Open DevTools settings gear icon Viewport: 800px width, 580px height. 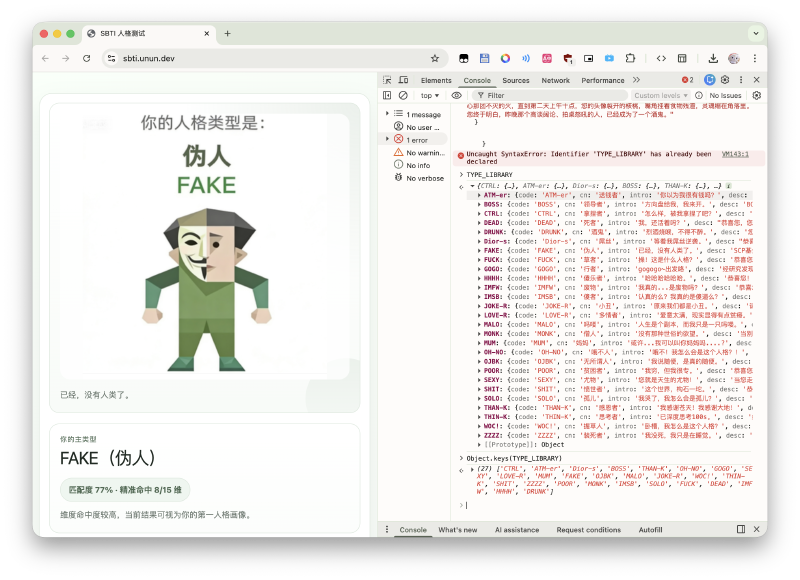coord(726,80)
